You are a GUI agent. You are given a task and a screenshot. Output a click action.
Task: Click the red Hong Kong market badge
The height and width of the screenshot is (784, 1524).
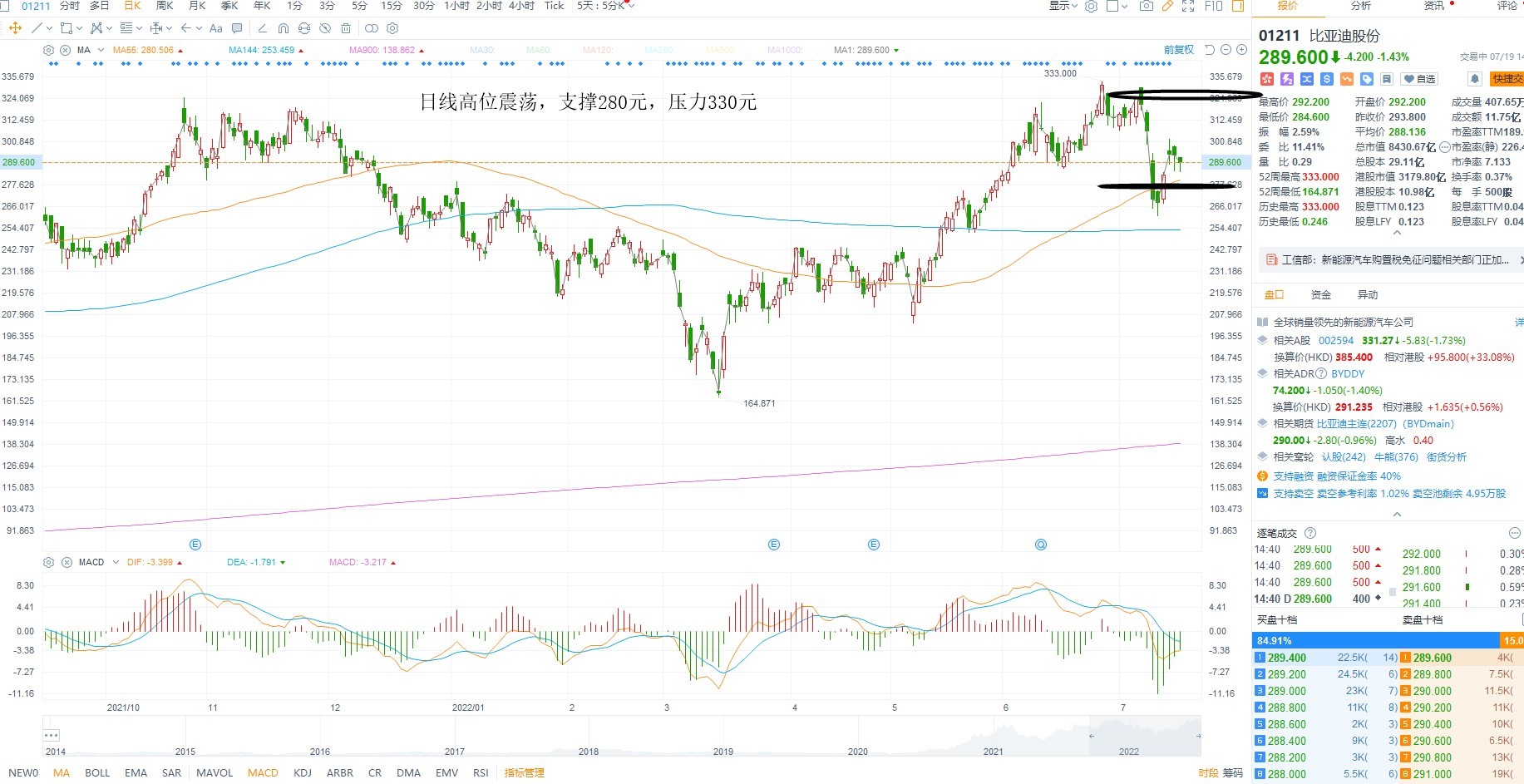click(1267, 79)
